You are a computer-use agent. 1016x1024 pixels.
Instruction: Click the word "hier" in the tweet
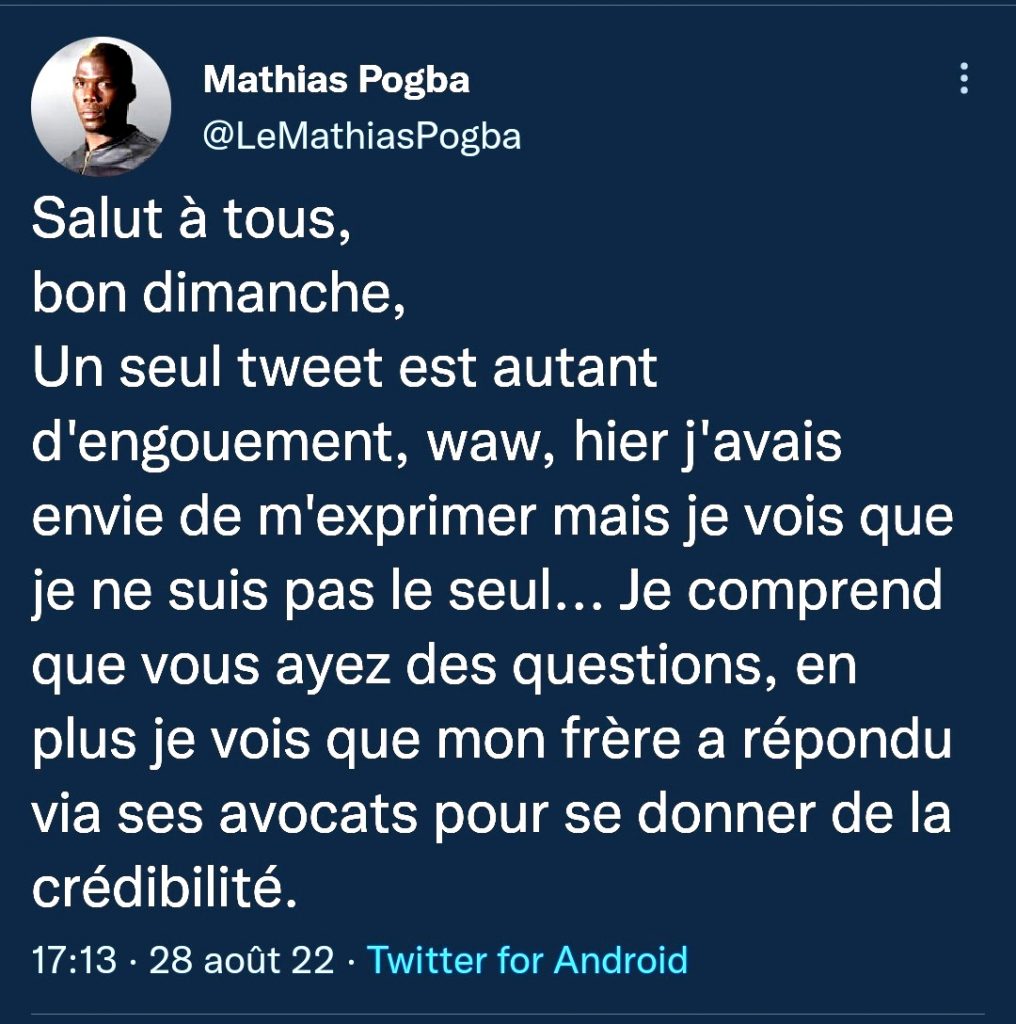pos(614,443)
